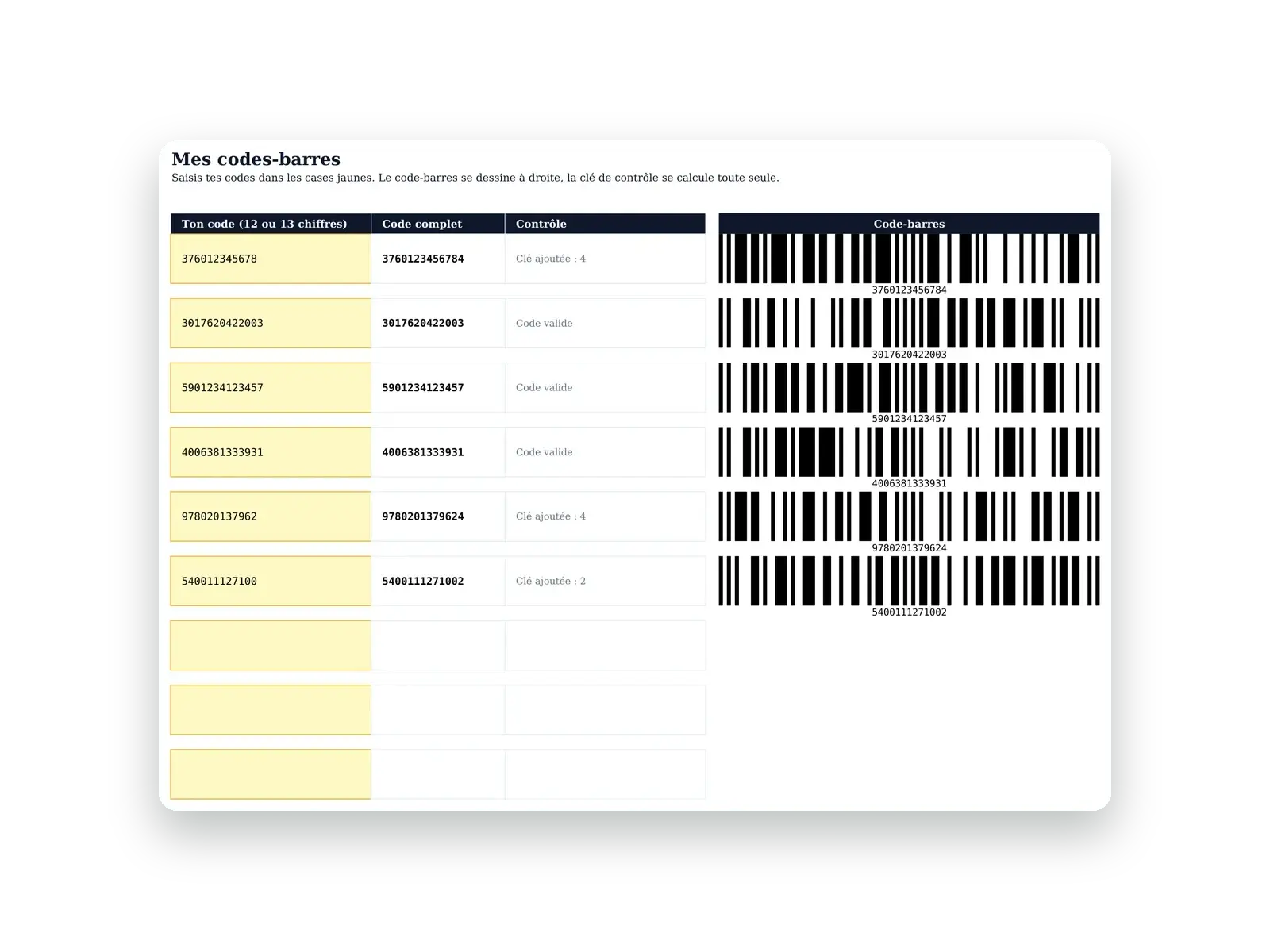Click 'Code valide' in the 5901234123457 row
The height and width of the screenshot is (952, 1270).
tap(545, 387)
